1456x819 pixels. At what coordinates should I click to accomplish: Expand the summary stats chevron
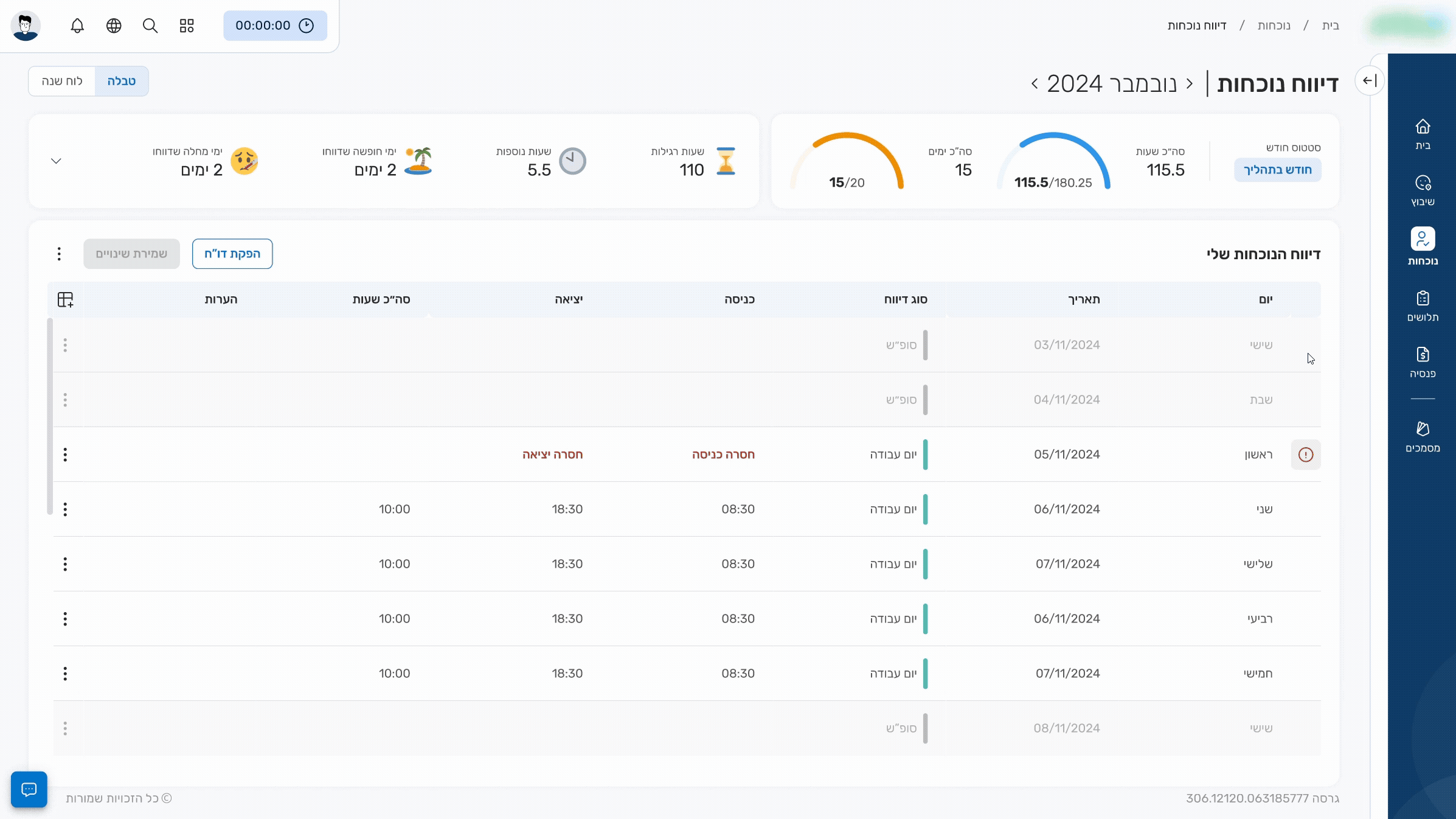[x=56, y=161]
